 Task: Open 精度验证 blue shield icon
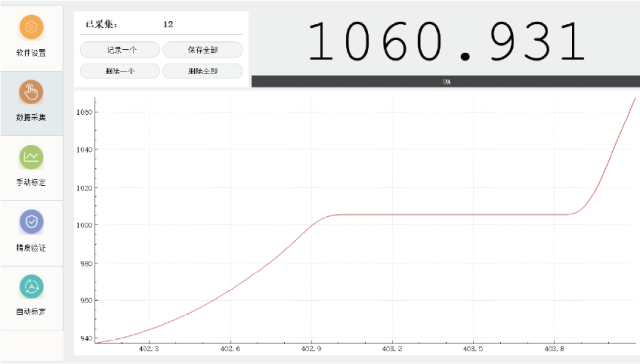(31, 222)
